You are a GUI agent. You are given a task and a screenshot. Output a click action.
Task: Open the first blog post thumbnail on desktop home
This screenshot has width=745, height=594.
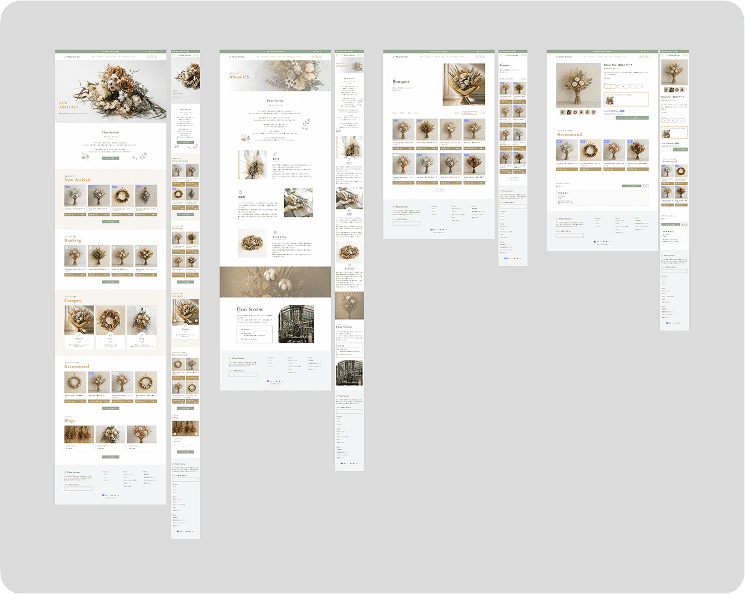(79, 434)
